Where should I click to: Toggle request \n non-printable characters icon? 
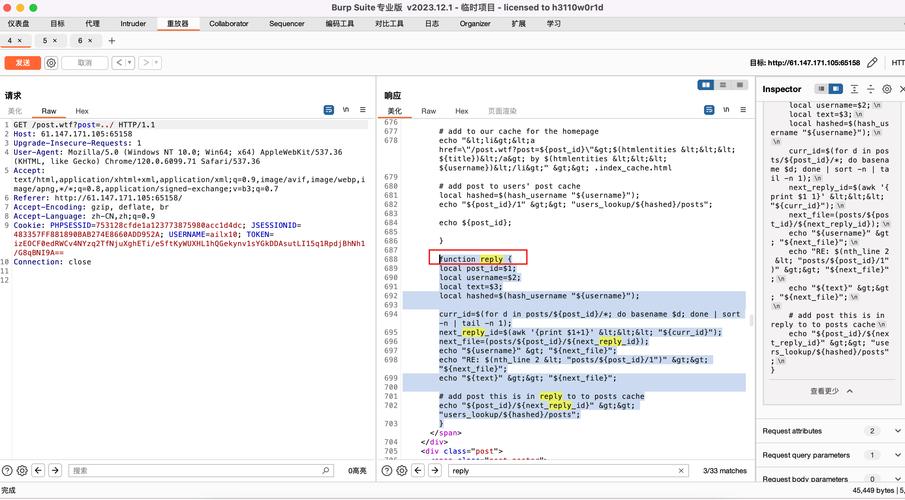click(346, 110)
